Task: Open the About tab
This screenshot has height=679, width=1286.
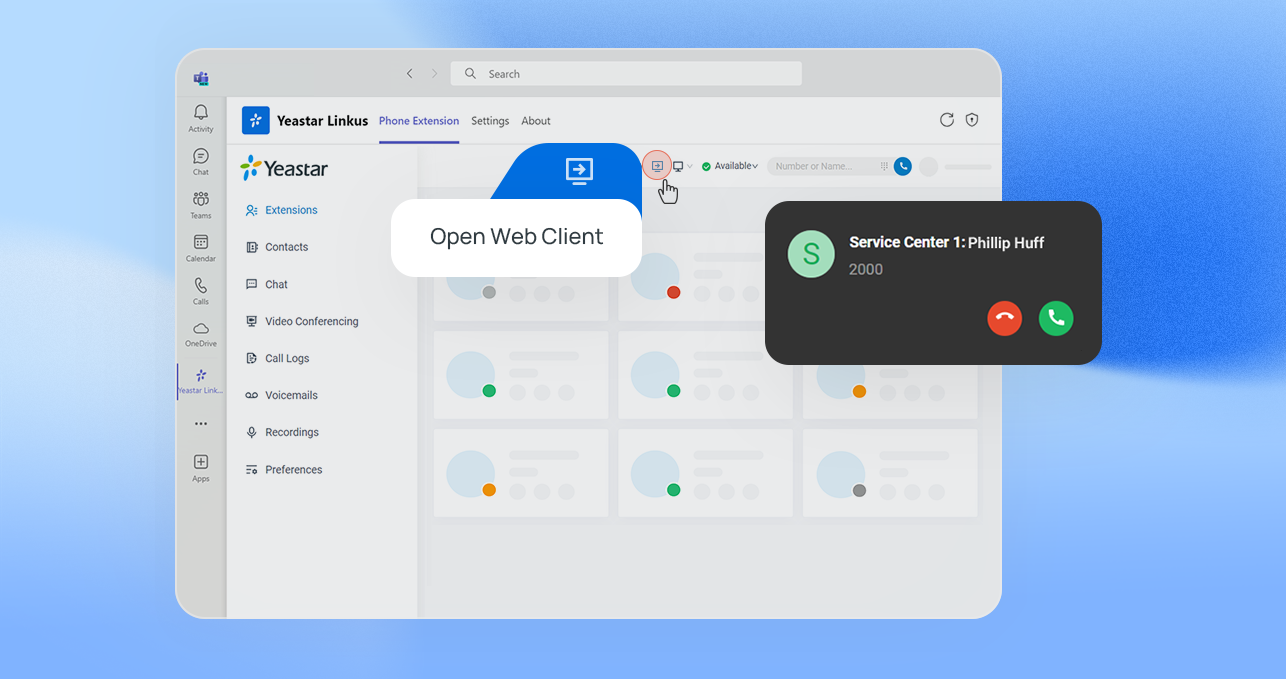Action: pyautogui.click(x=536, y=121)
